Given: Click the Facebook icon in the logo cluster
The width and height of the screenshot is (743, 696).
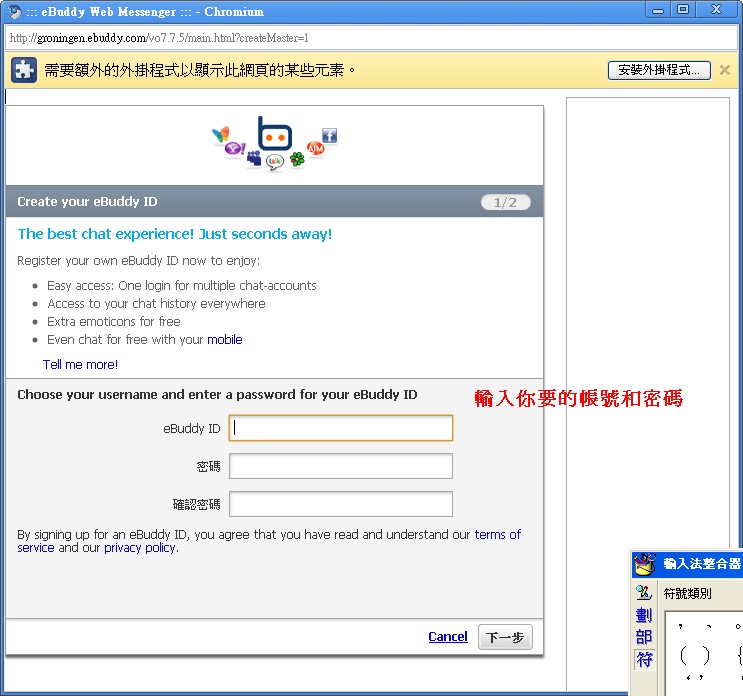Looking at the screenshot, I should 329,136.
